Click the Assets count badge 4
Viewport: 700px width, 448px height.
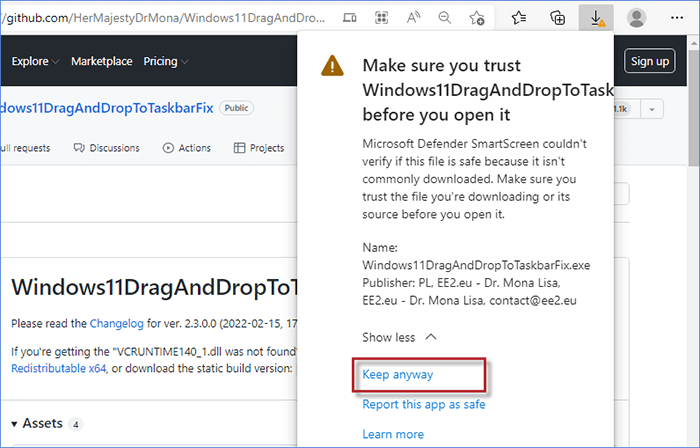75,424
